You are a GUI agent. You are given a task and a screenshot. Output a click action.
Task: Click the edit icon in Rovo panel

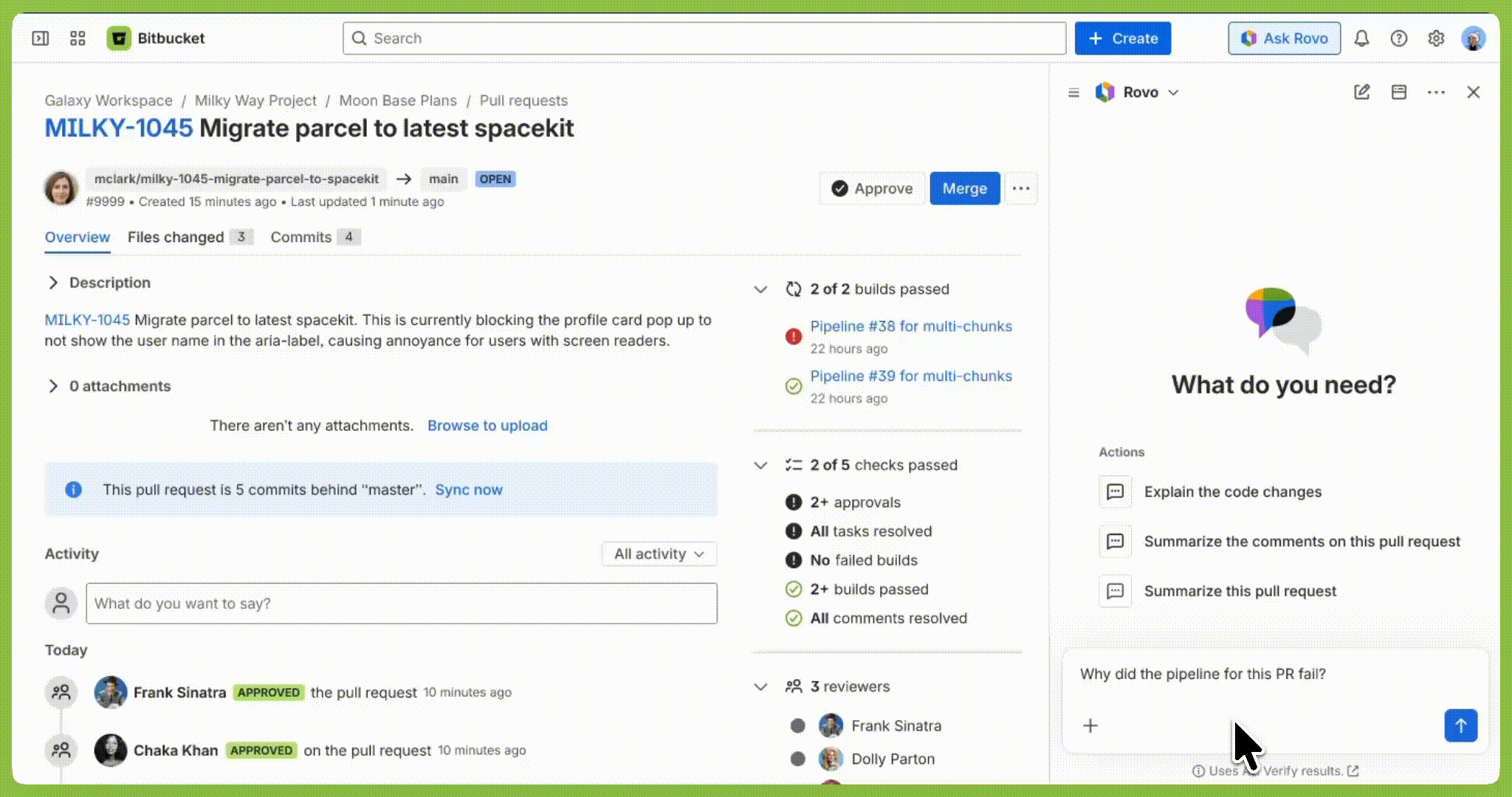1361,92
